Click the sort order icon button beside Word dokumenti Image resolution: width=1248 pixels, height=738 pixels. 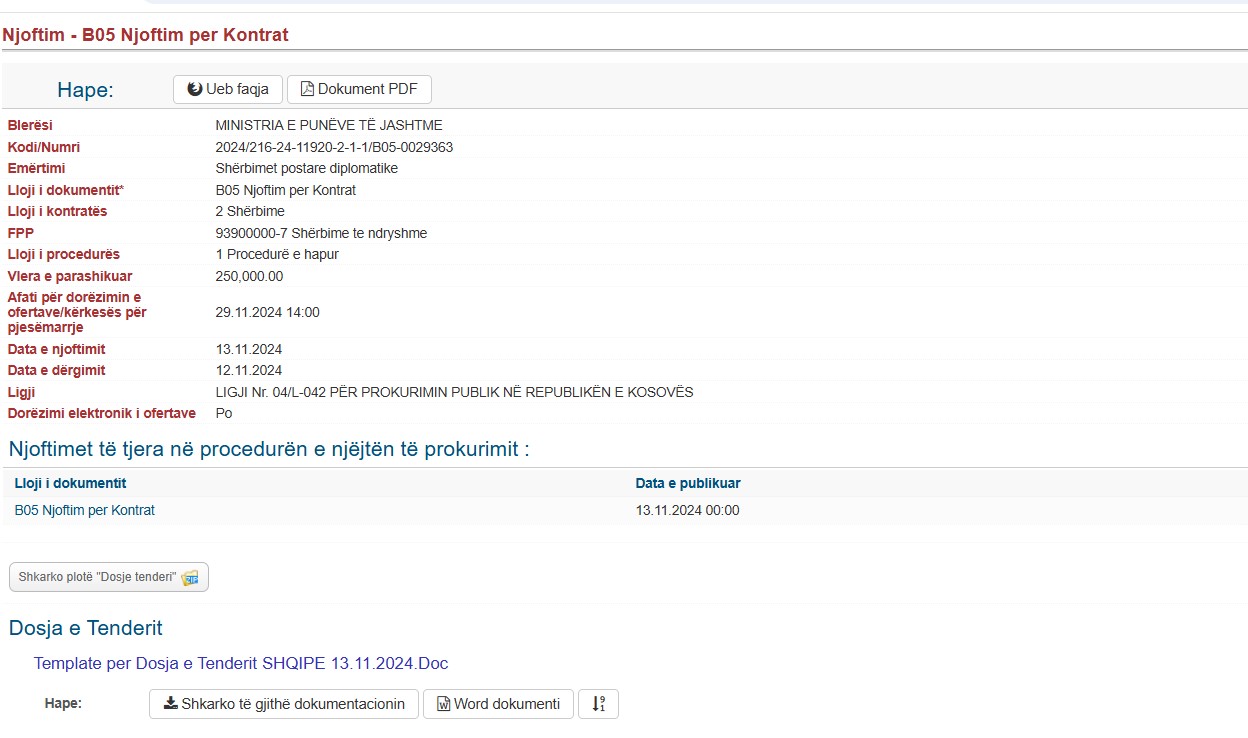598,704
